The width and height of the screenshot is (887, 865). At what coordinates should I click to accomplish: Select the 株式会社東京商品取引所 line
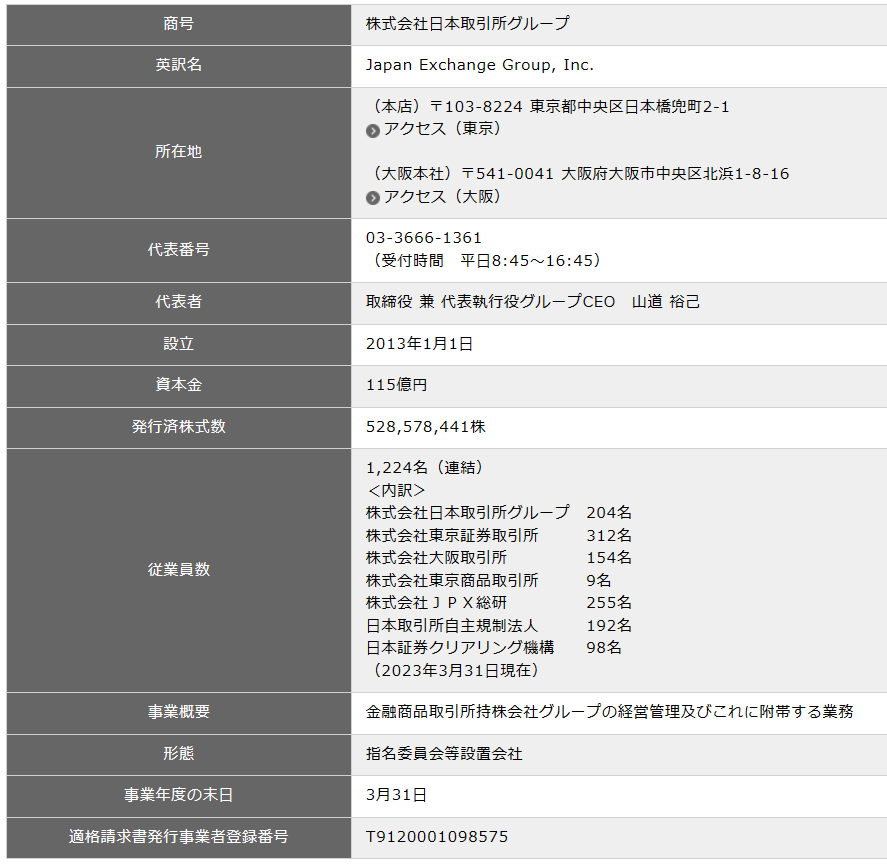pos(452,580)
